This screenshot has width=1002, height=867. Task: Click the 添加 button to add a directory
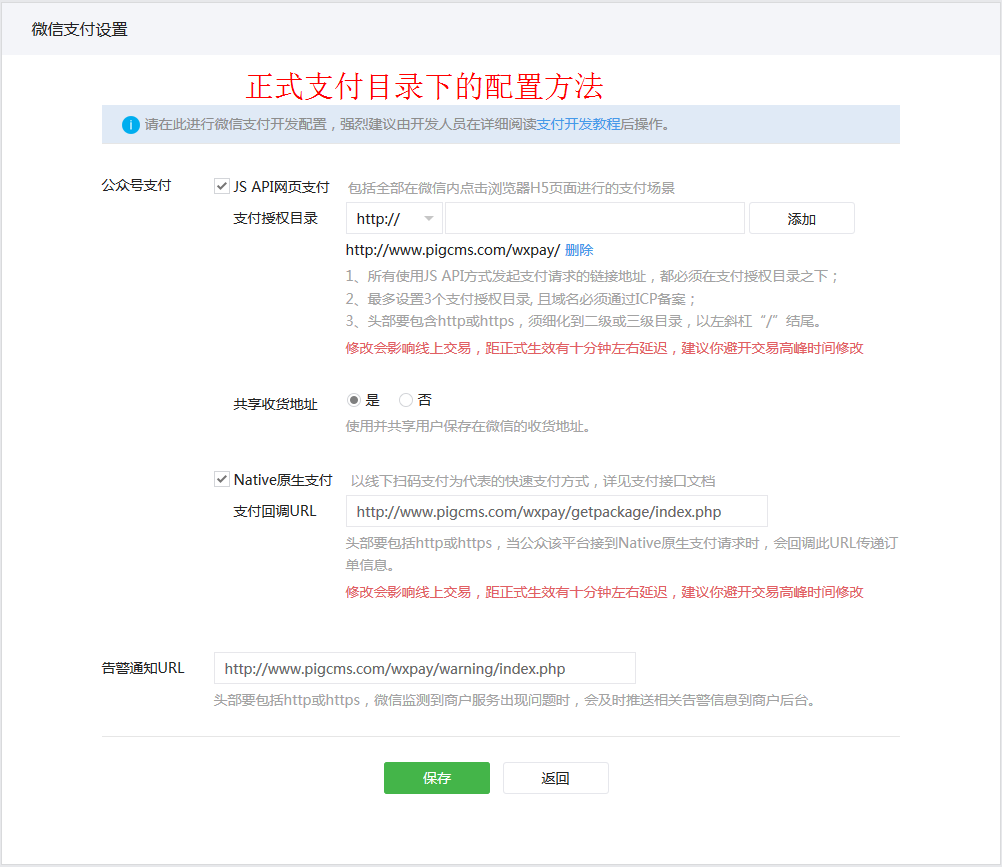[x=801, y=218]
